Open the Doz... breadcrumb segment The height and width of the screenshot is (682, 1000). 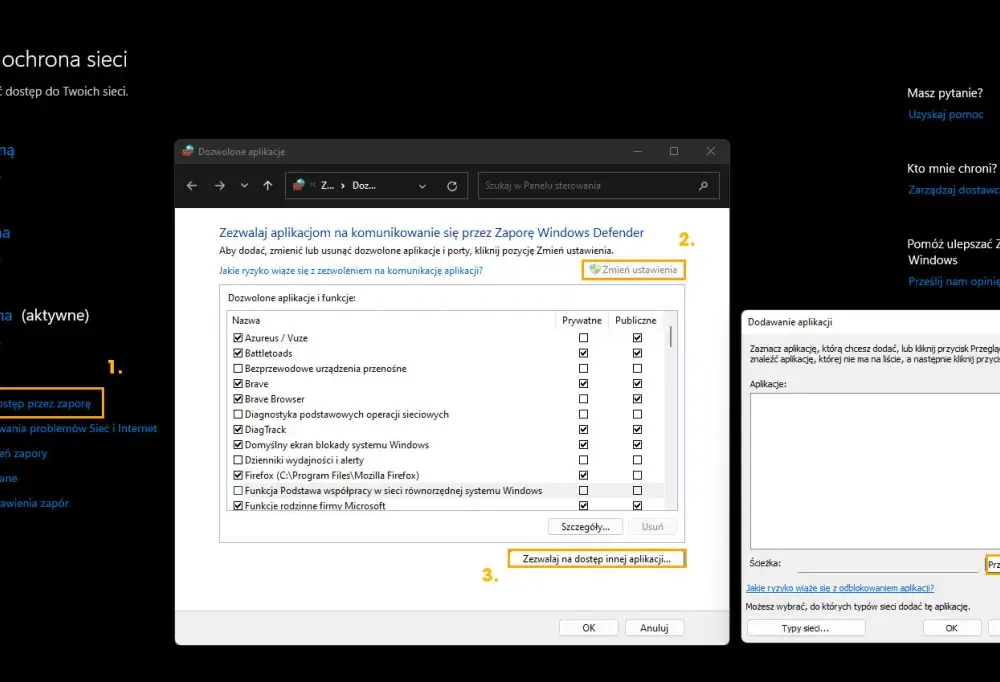[x=364, y=186]
